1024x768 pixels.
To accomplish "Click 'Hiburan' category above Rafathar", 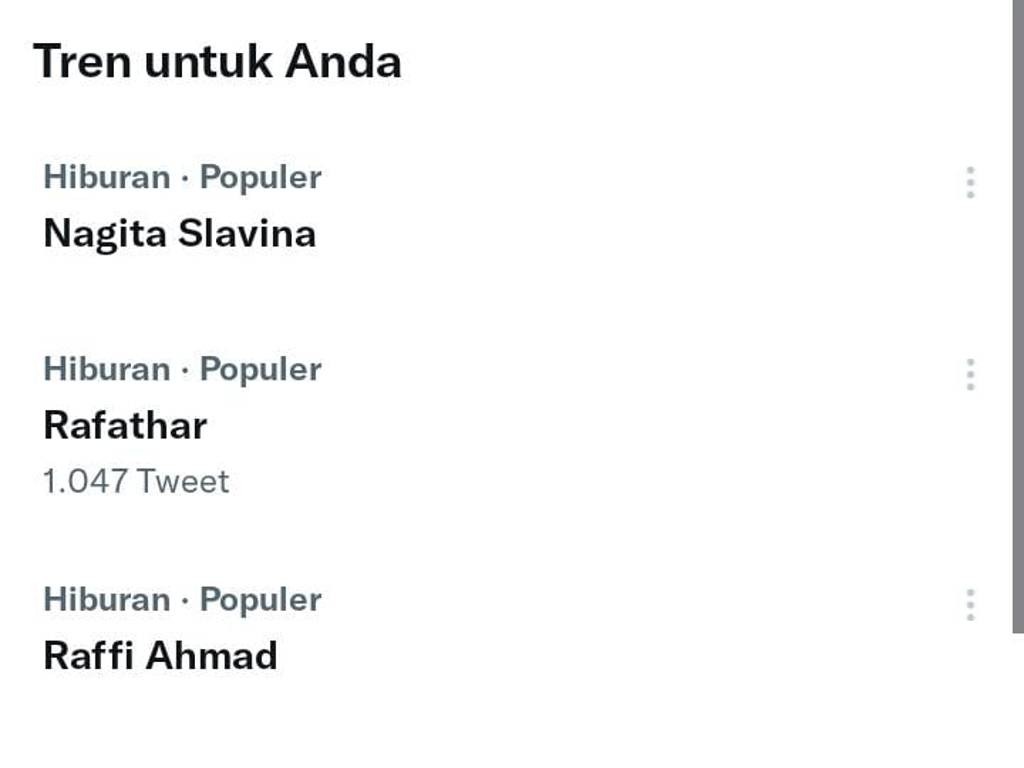I will [107, 370].
